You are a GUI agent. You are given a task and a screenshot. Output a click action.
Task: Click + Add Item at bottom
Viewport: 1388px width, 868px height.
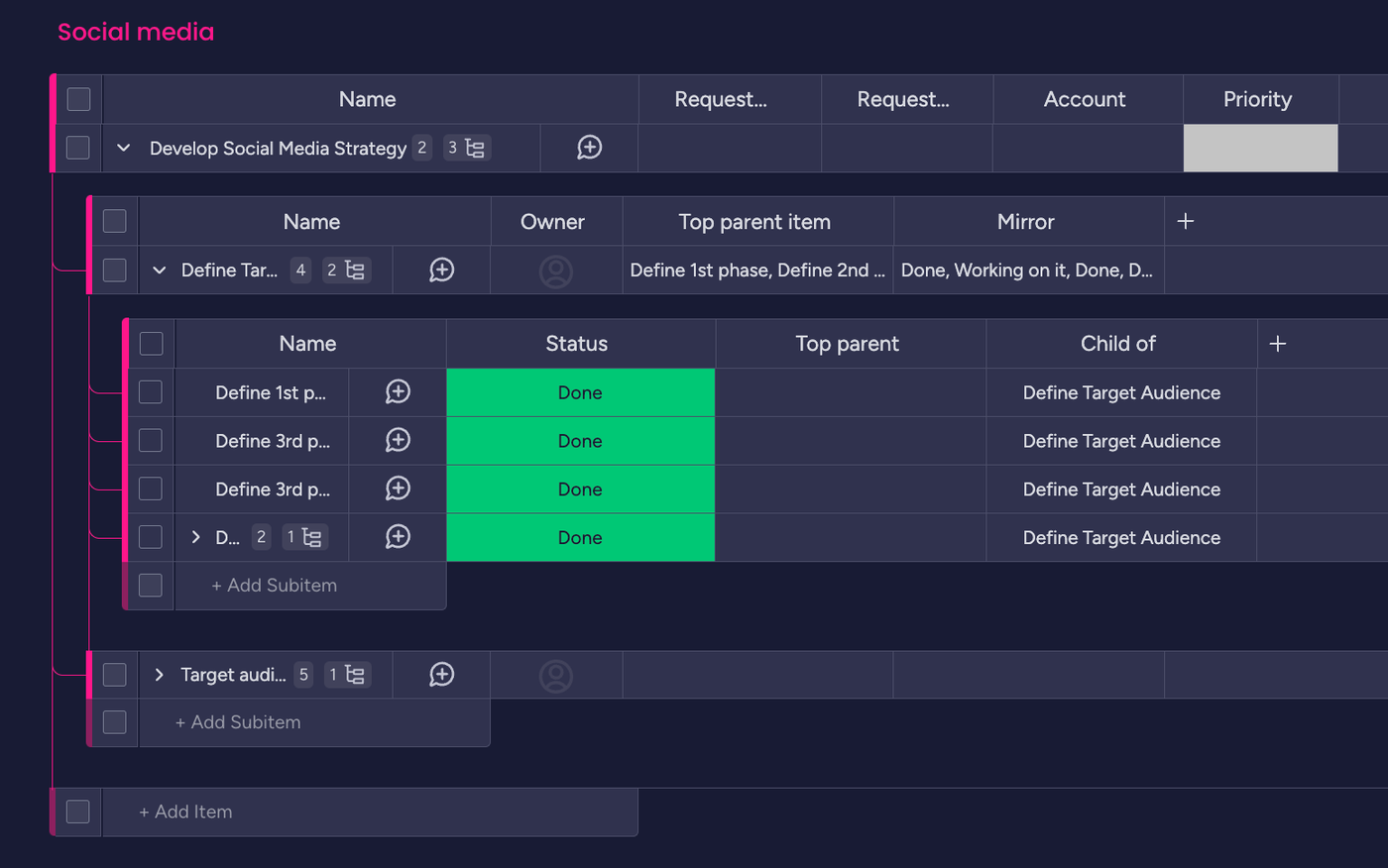point(185,812)
